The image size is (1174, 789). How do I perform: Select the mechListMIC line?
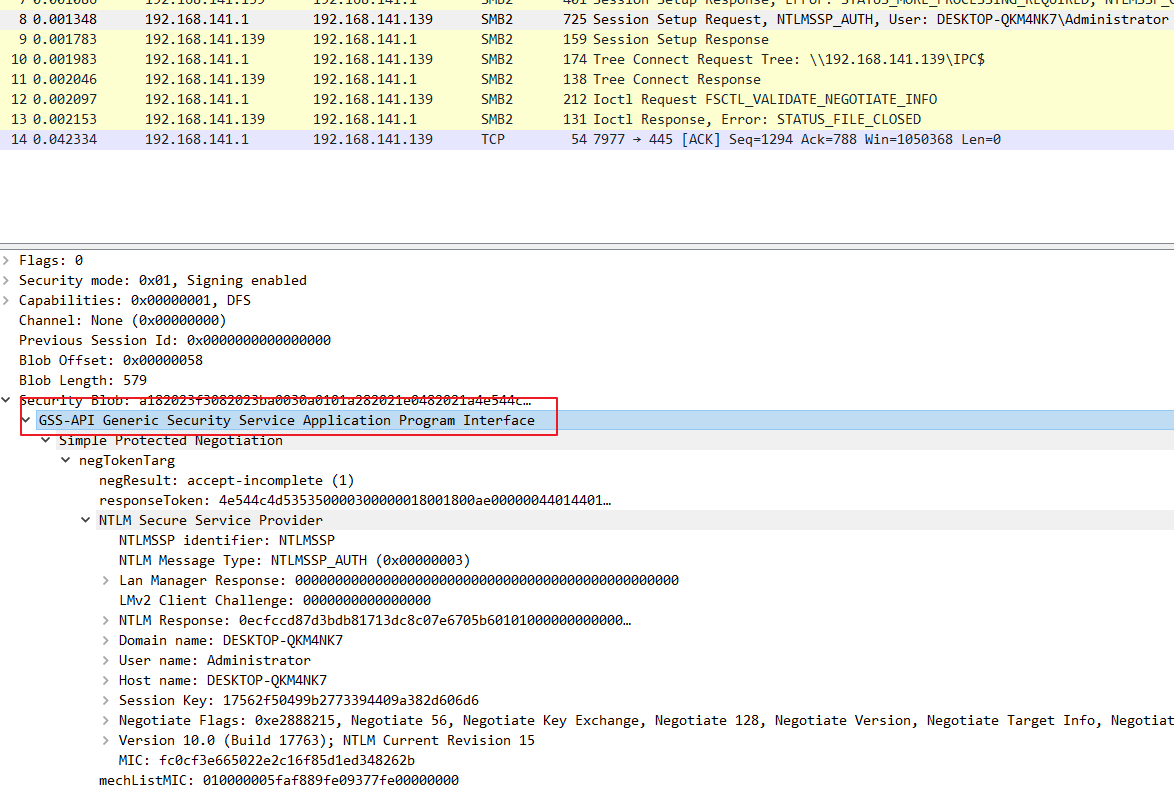(x=279, y=780)
